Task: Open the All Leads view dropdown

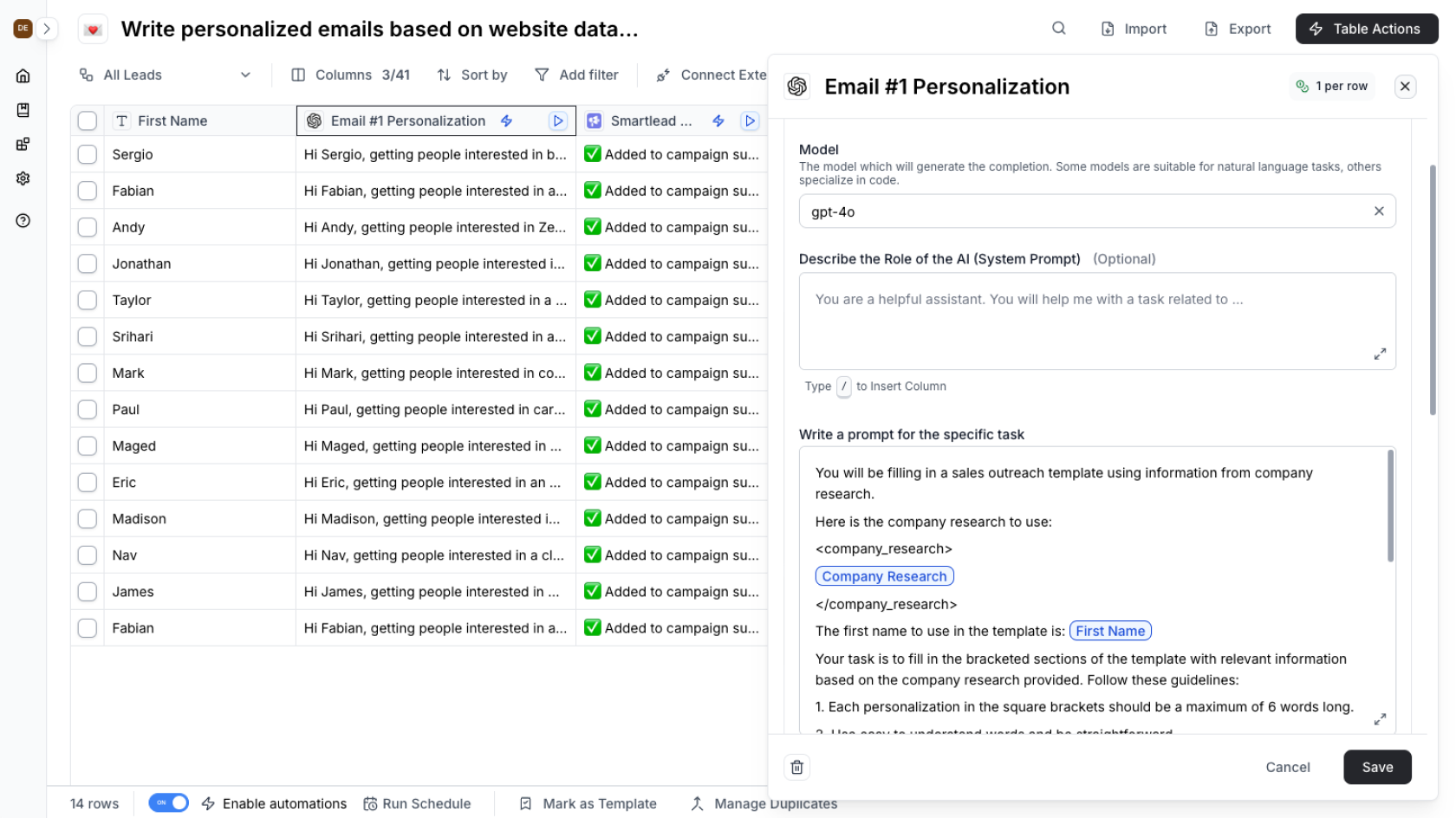Action: (165, 75)
